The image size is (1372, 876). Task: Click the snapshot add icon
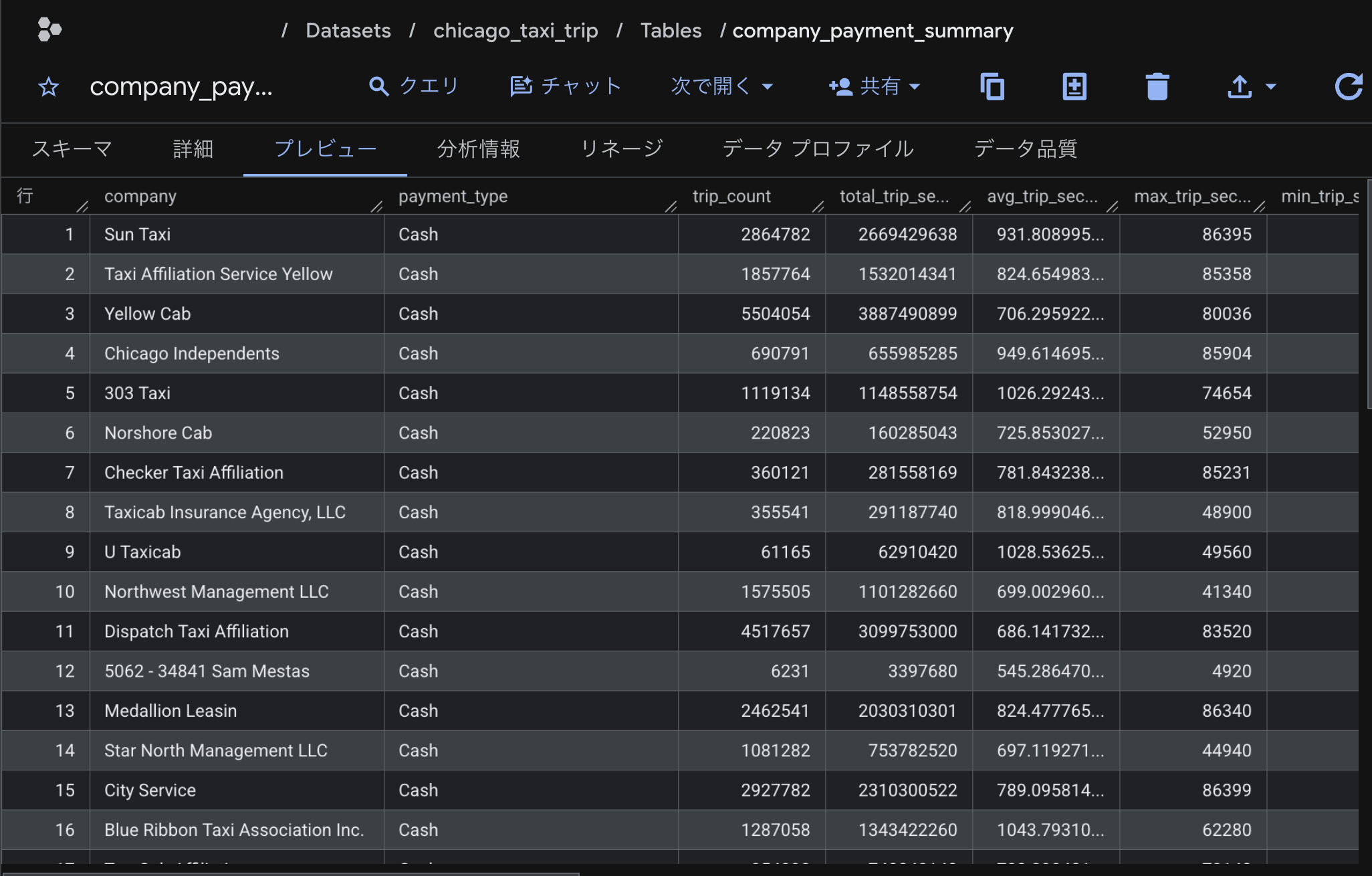[x=1074, y=87]
